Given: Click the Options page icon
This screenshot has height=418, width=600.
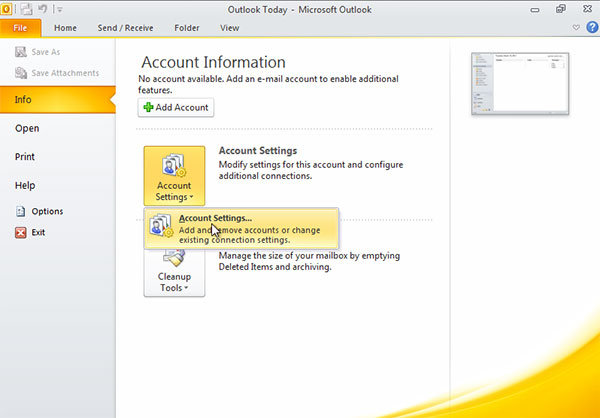Looking at the screenshot, I should coord(21,211).
